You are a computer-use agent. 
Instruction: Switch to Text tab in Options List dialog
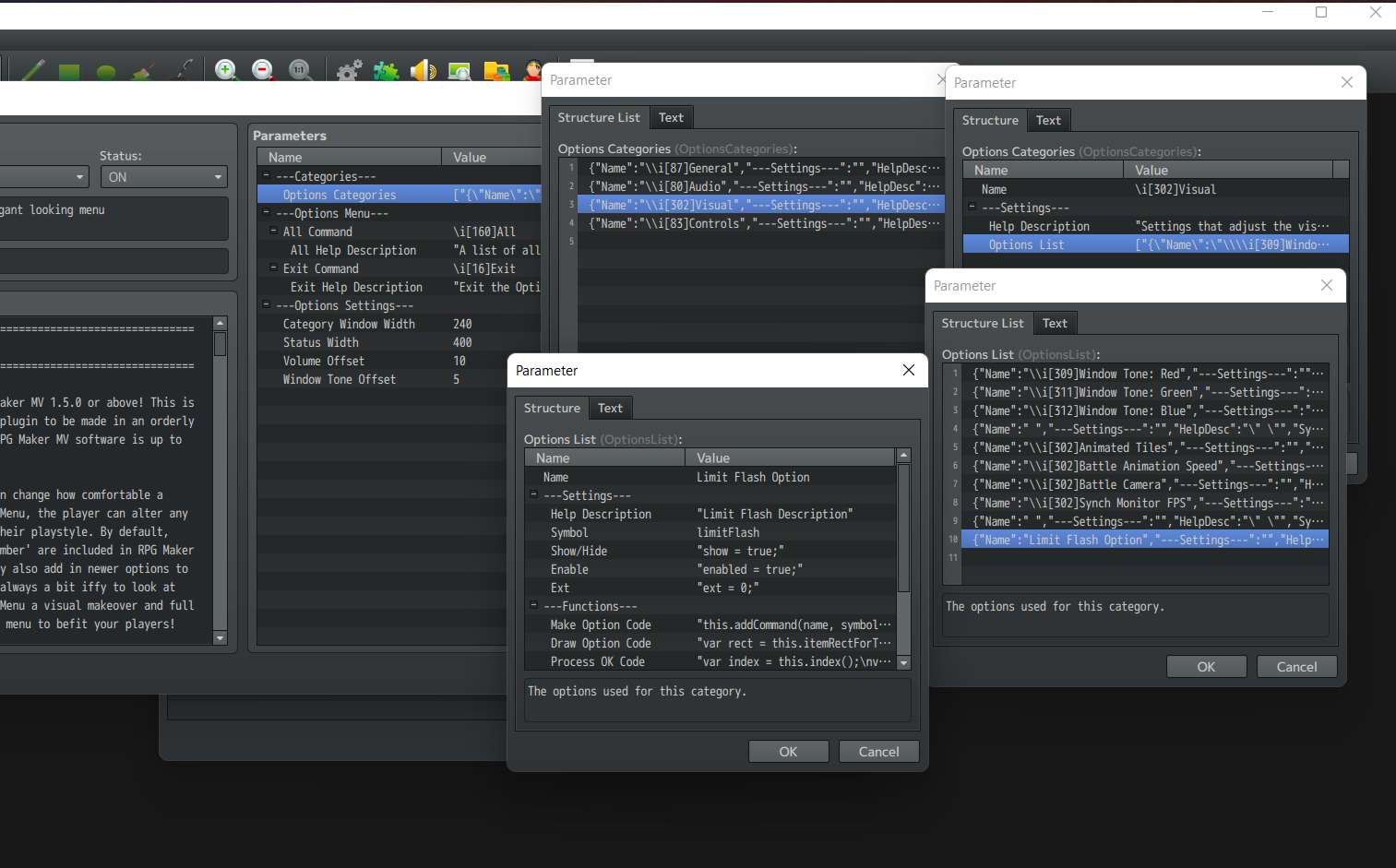1055,323
